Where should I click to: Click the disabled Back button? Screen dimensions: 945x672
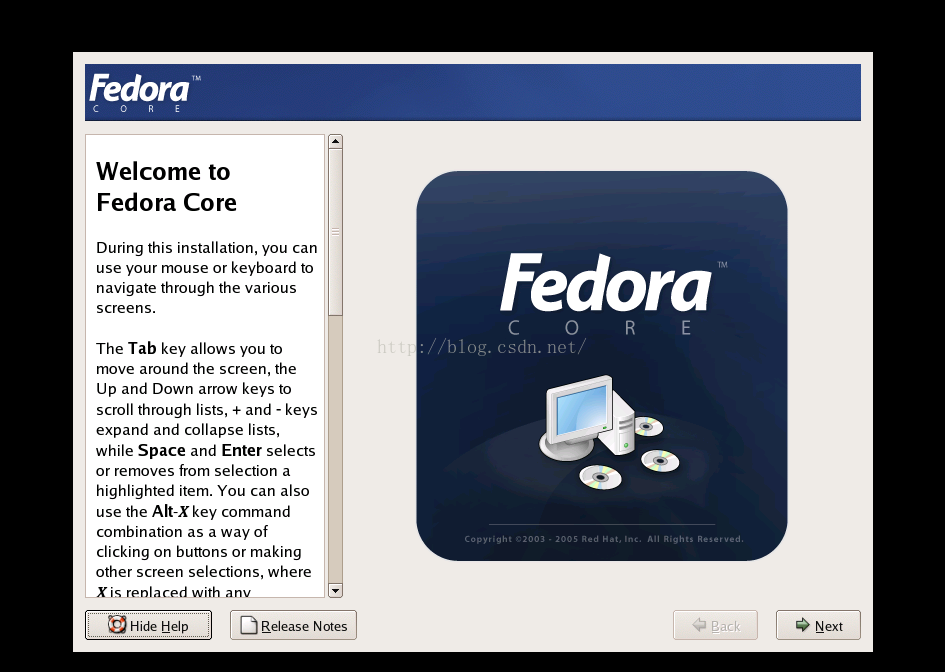point(715,625)
